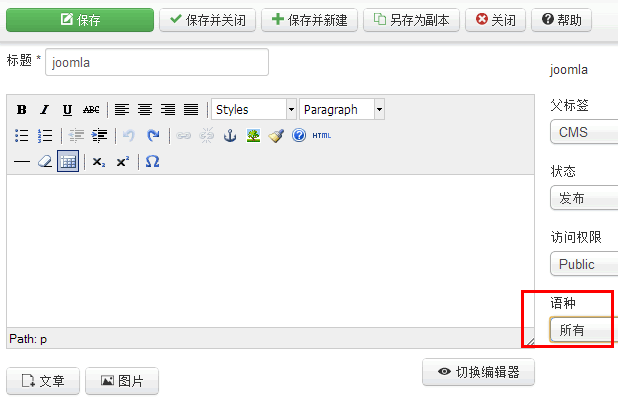This screenshot has width=618, height=399.
Task: Click the 文章 insert button
Action: [43, 381]
